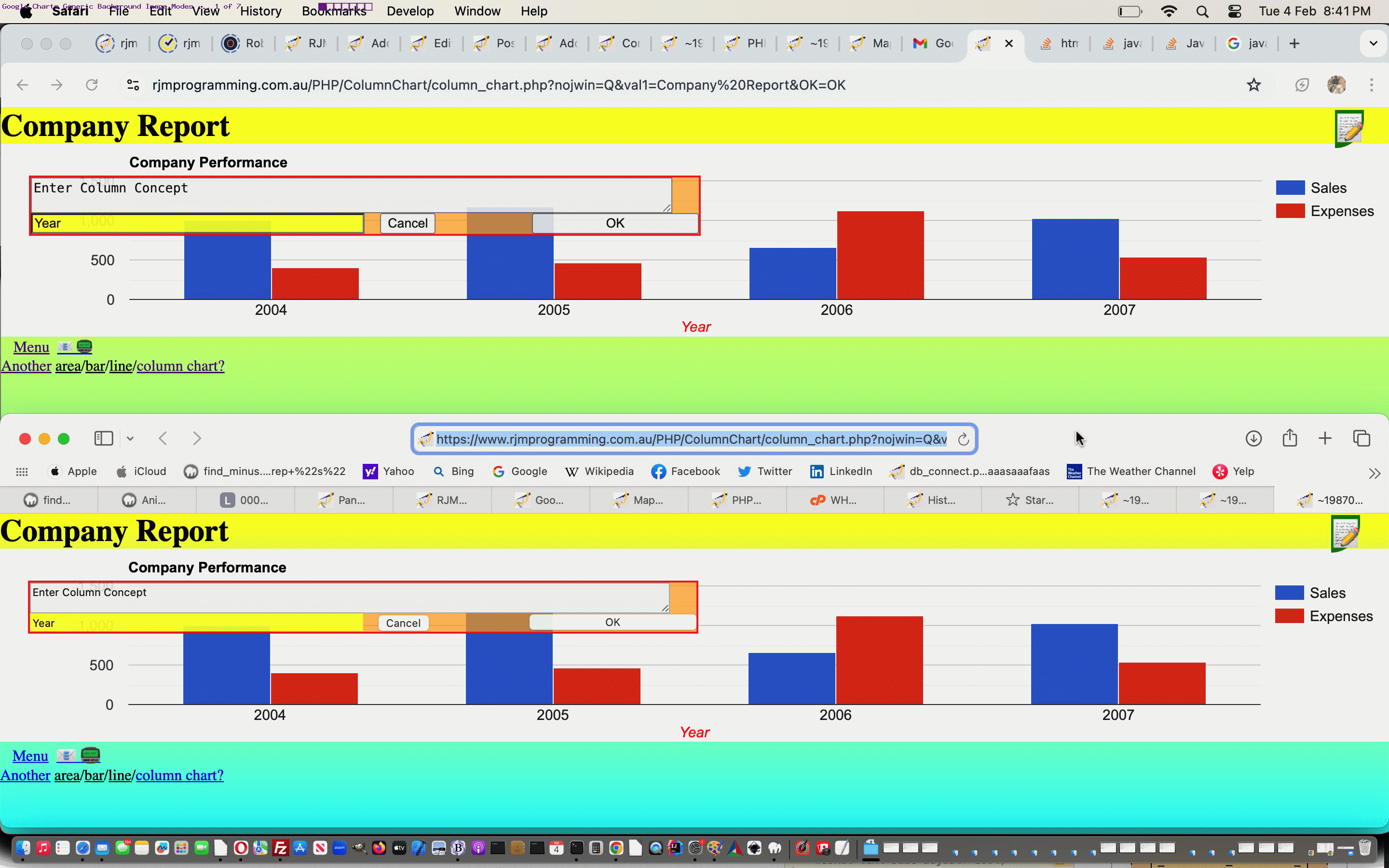The image size is (1389, 868).
Task: Add a new Safari tab
Action: pyautogui.click(x=1325, y=439)
